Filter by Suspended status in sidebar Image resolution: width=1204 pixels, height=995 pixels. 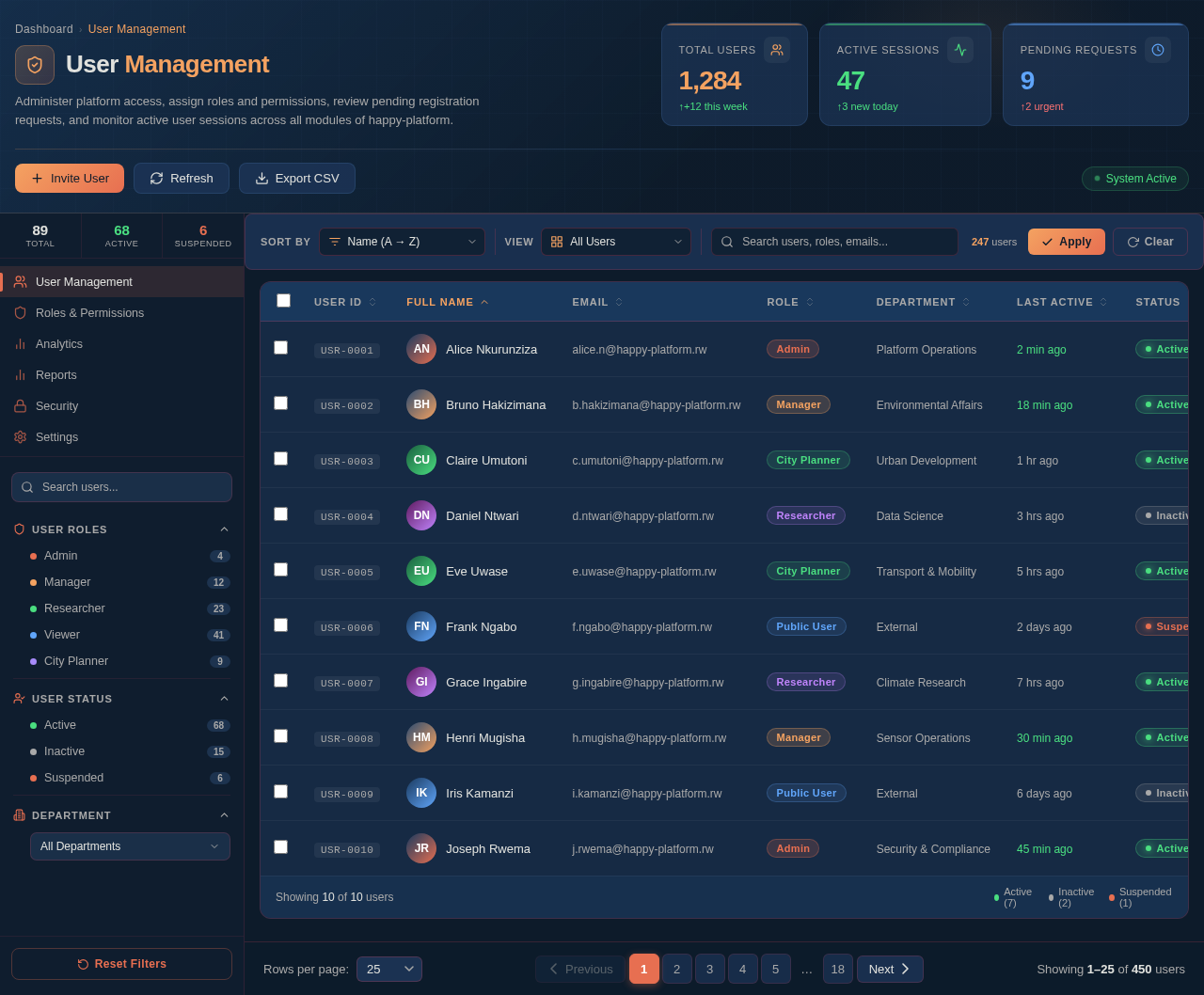tap(130, 778)
